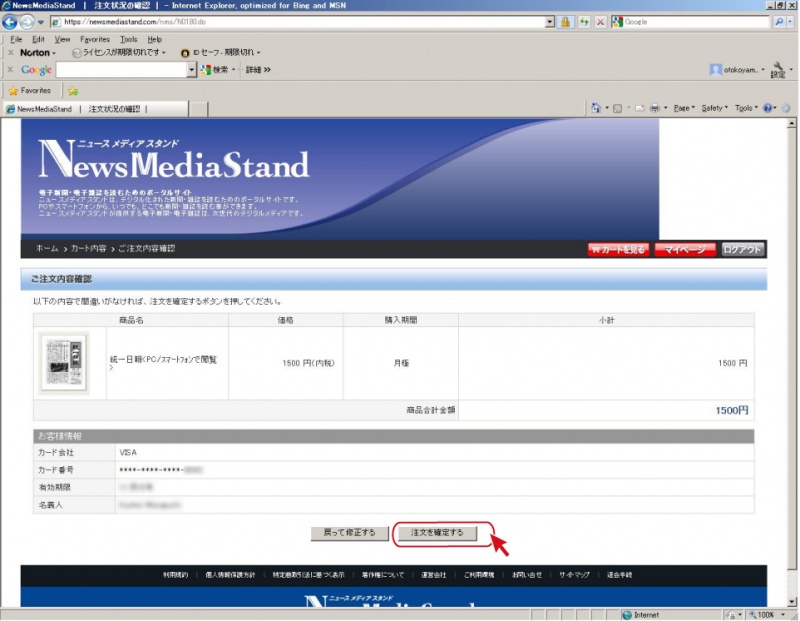
Task: Open the Norton dropdown menu
Action: click(x=37, y=53)
